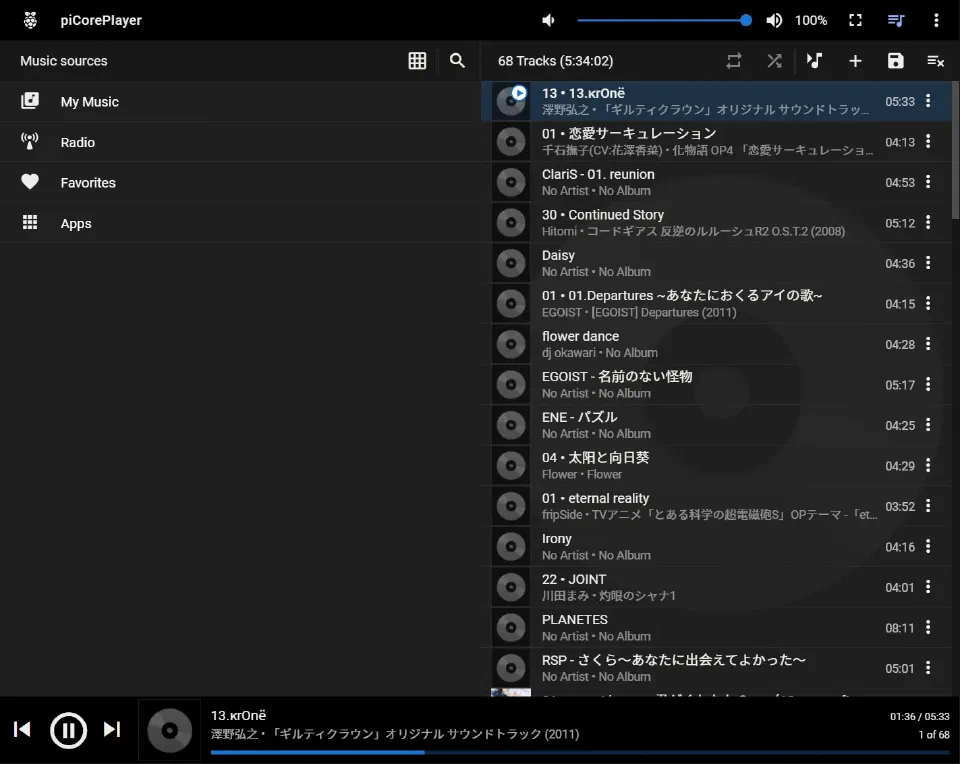Click the piCorePlayer raspberry logo icon
Screen dimensions: 960x764
30,20
